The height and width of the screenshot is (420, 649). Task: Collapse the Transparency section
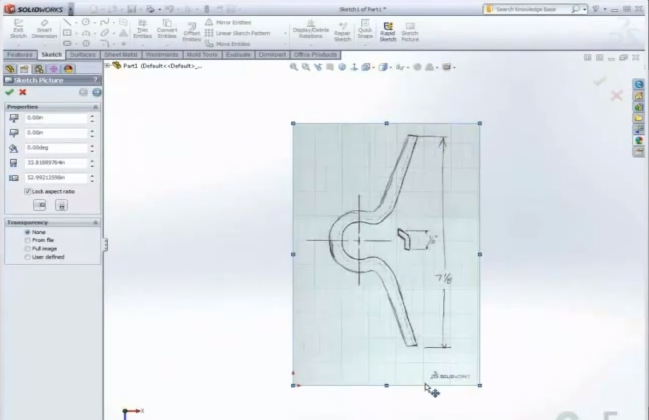pos(95,223)
